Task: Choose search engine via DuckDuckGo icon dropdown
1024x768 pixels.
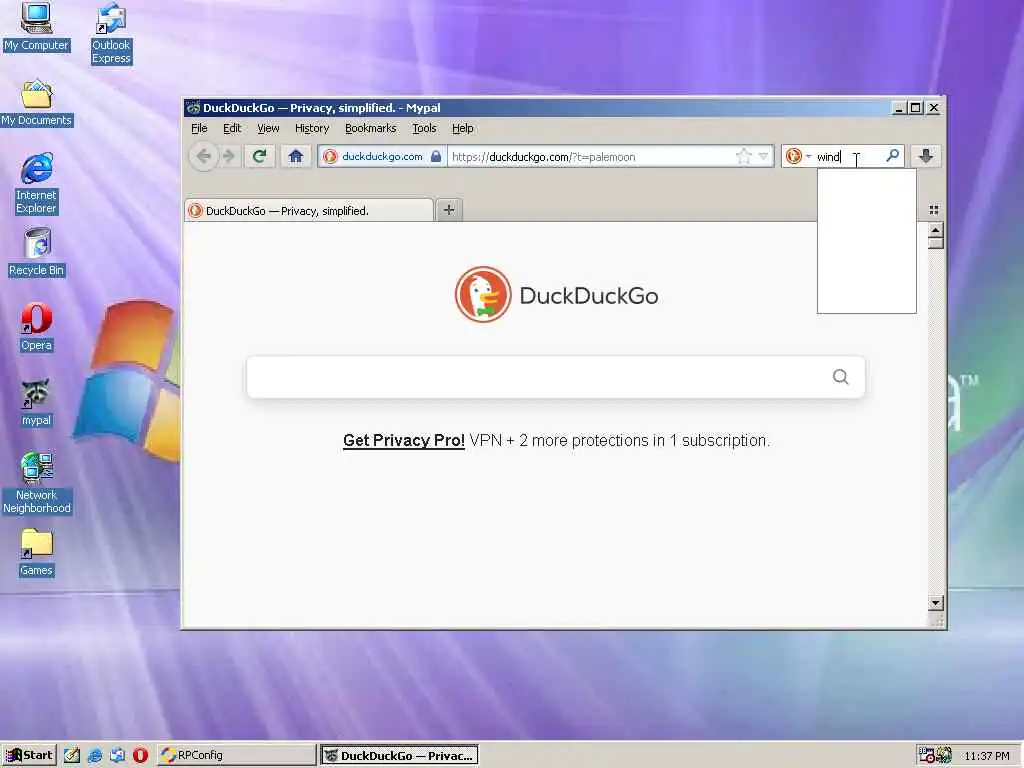Action: click(x=797, y=156)
